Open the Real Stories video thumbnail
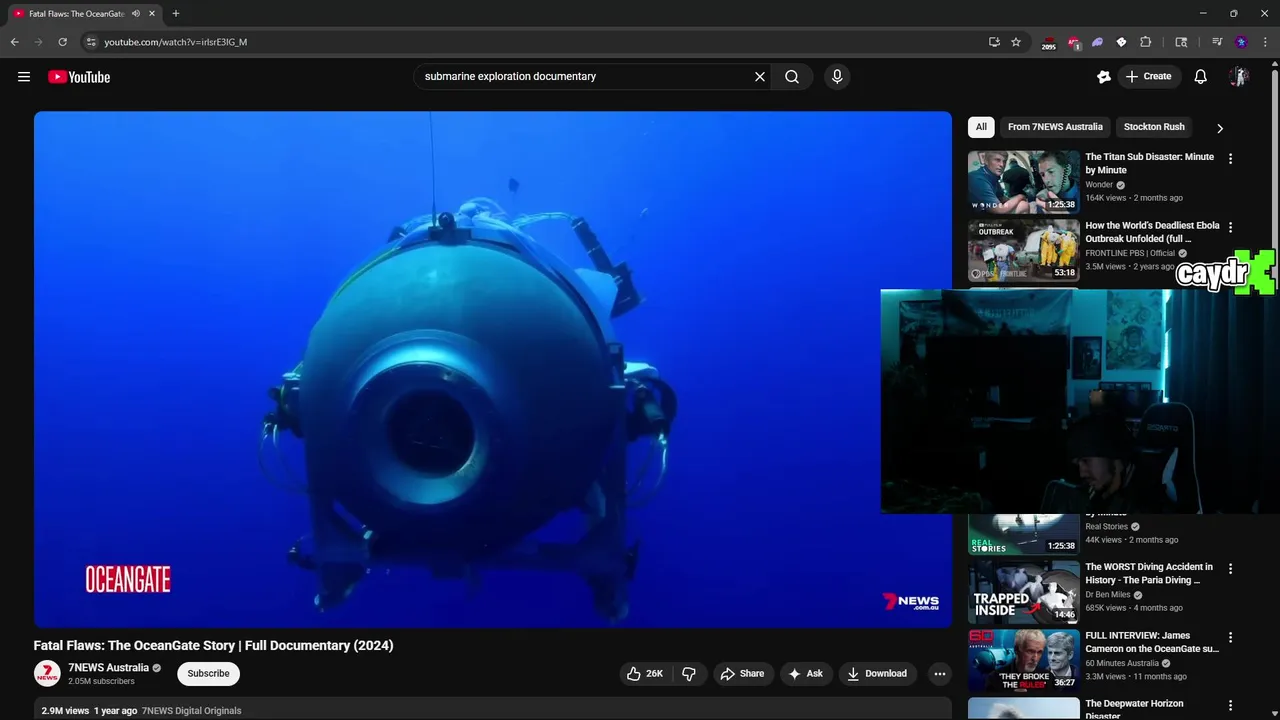 pyautogui.click(x=1024, y=534)
